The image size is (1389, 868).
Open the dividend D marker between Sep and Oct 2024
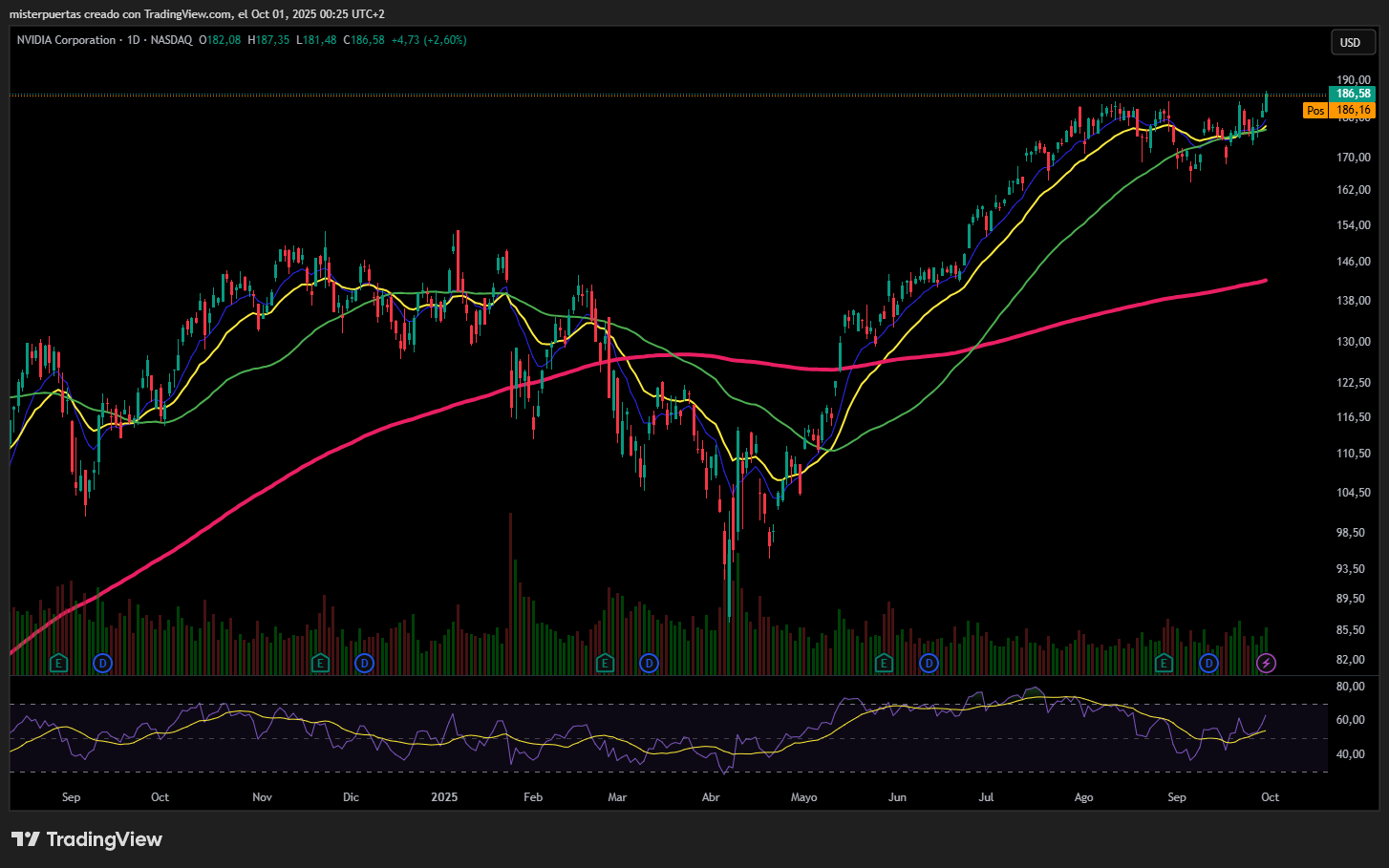click(102, 663)
